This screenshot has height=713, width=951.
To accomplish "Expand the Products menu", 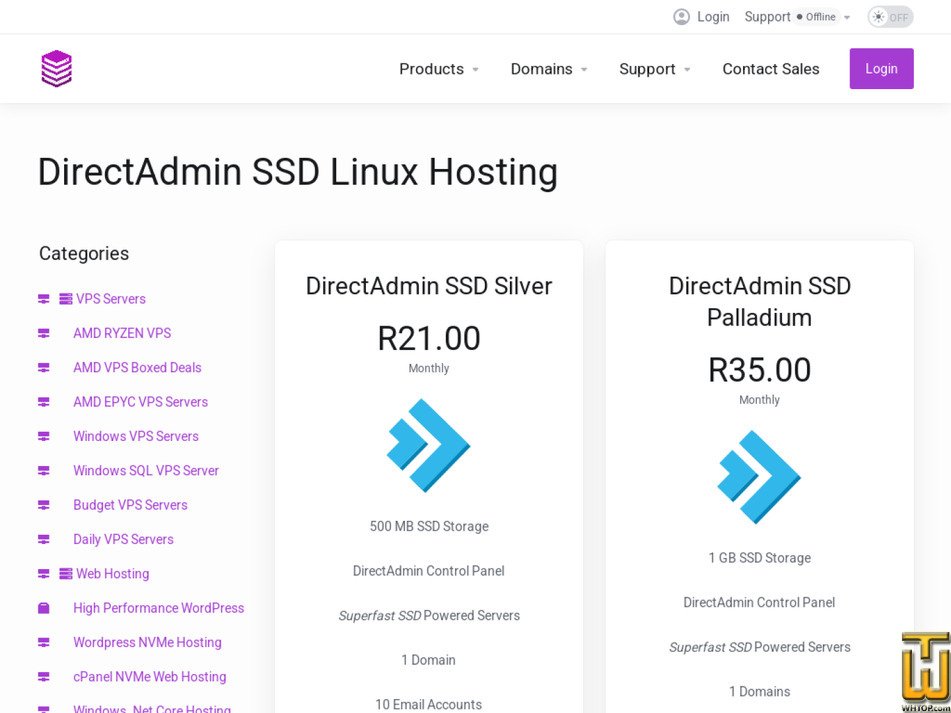I will 439,69.
